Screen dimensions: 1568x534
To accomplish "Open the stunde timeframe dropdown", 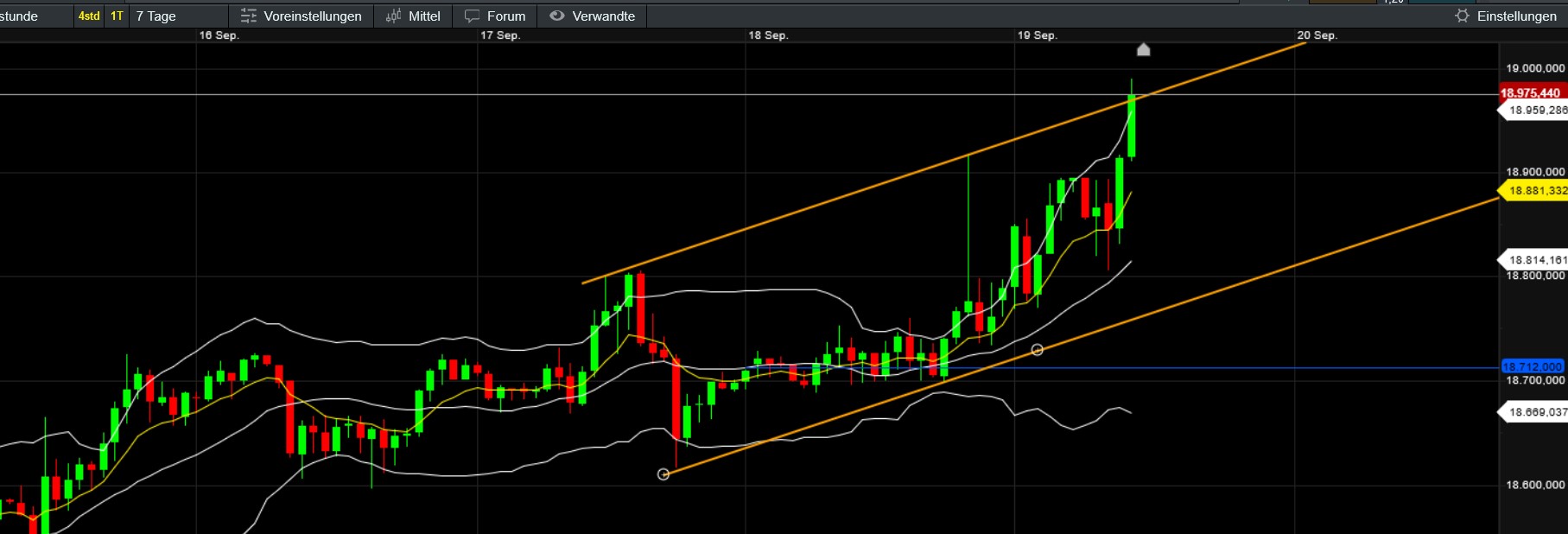I will point(36,16).
